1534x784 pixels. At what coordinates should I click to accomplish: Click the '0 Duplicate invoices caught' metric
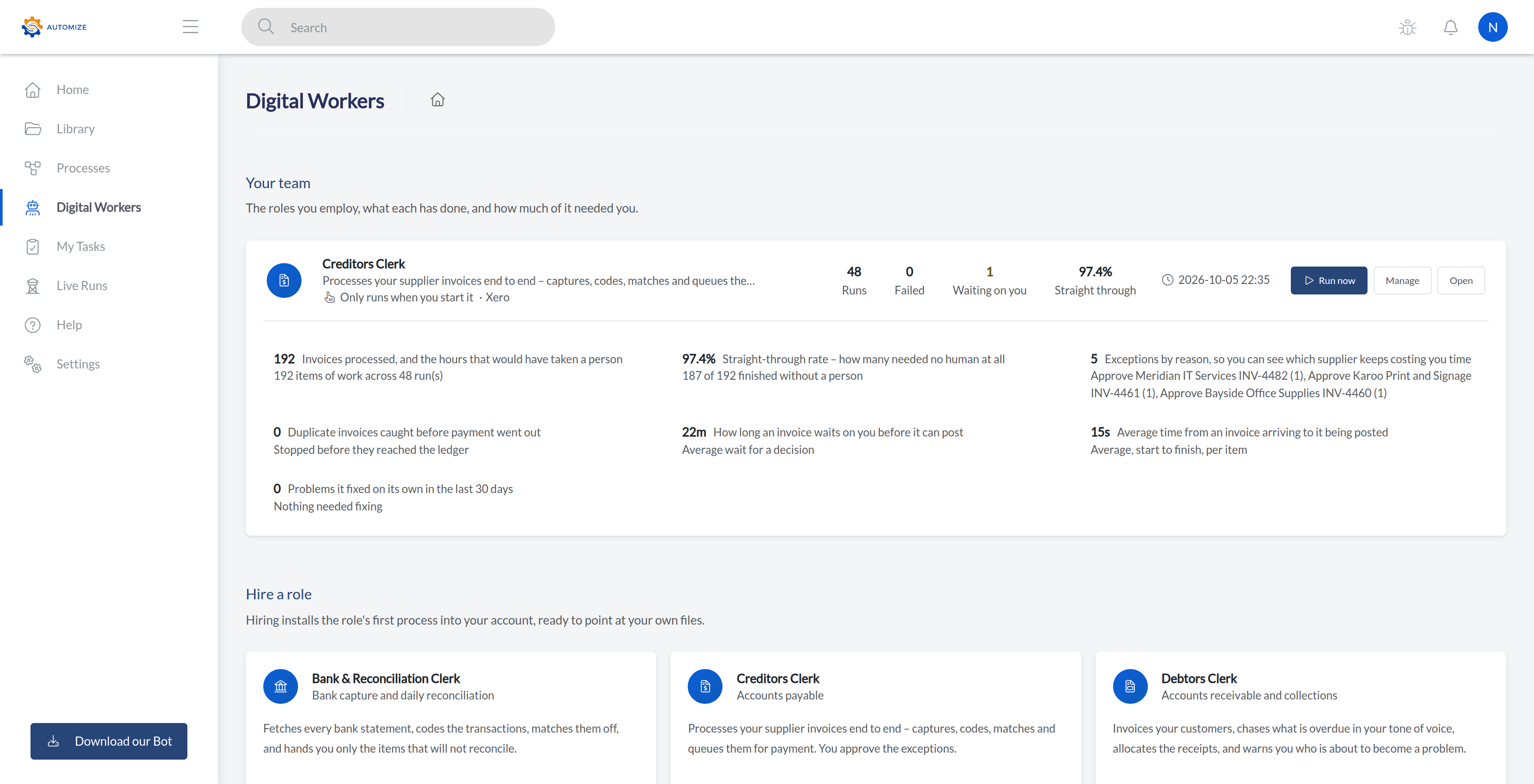407,440
